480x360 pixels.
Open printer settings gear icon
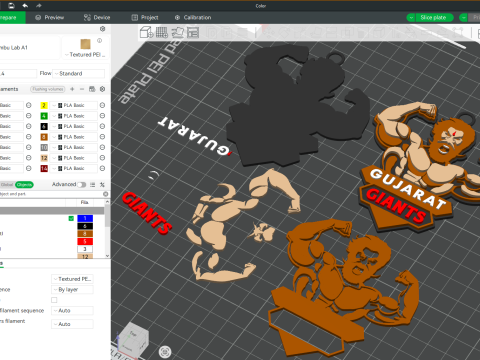click(103, 29)
